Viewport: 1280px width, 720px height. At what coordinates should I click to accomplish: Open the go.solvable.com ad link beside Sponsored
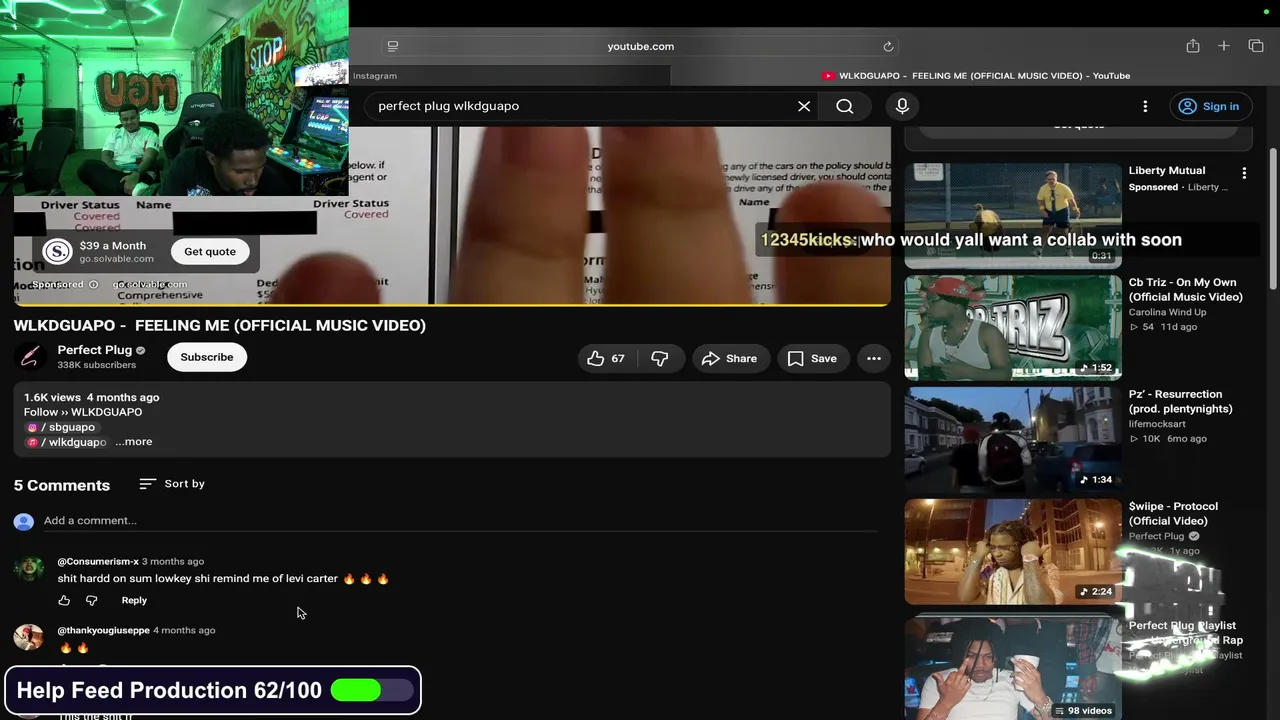pyautogui.click(x=150, y=285)
